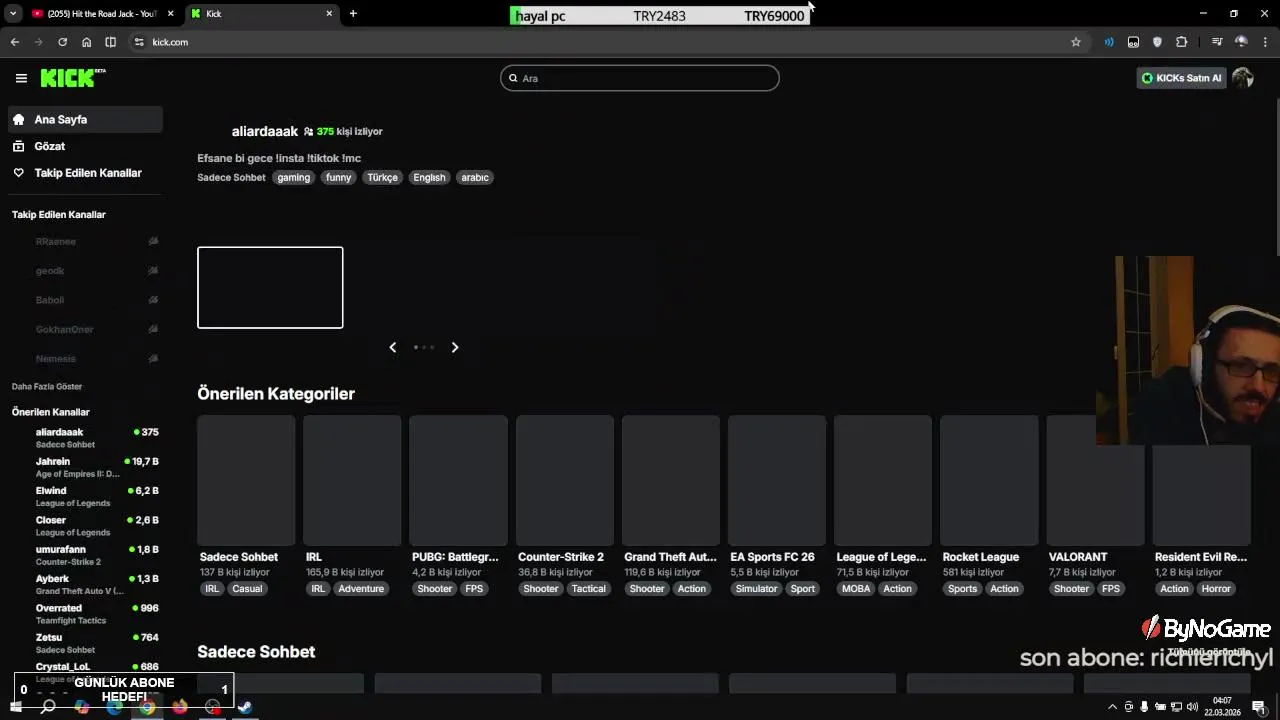
Task: Click the KICKs Satın Al button
Action: pos(1181,78)
